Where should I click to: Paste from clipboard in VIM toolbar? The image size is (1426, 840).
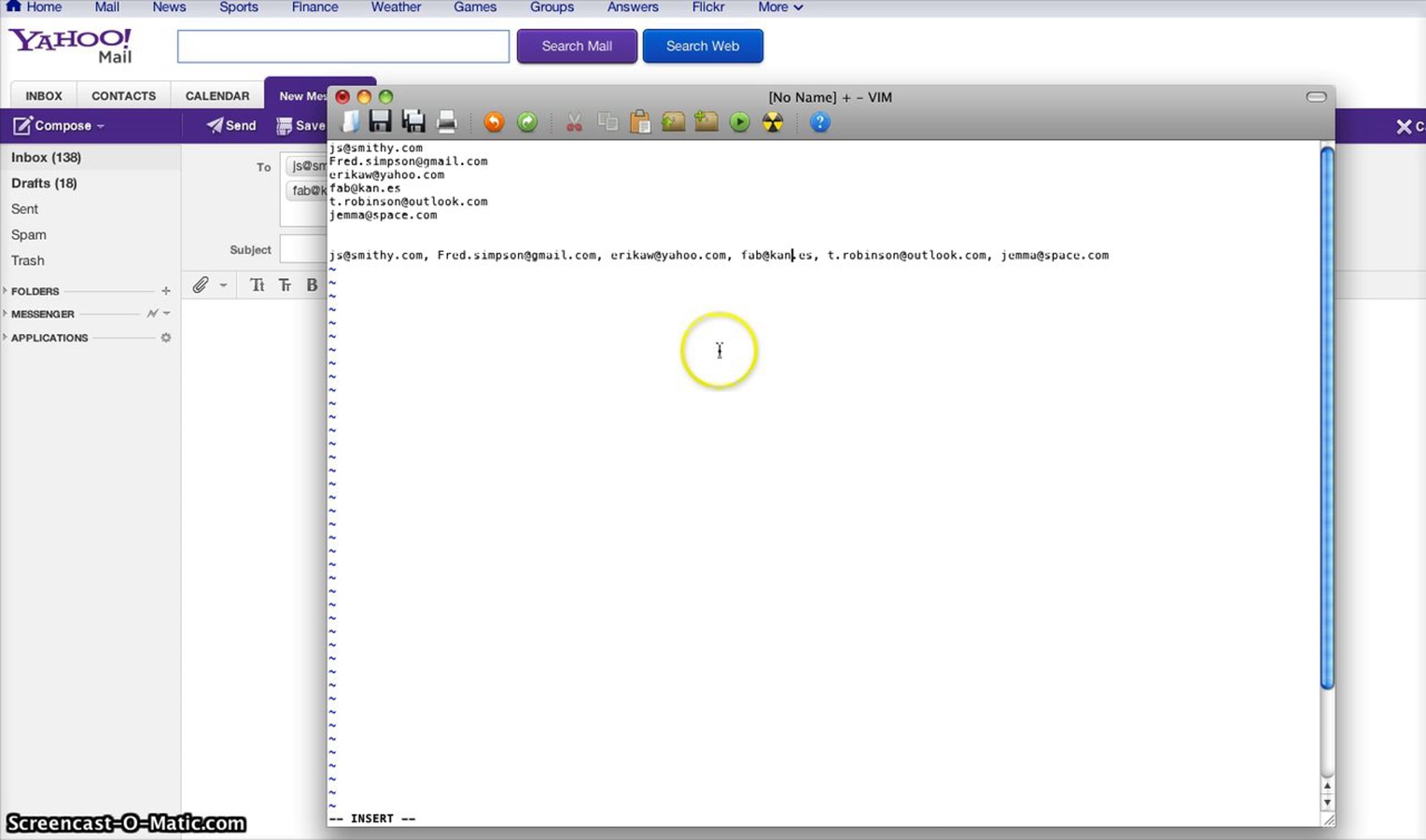tap(640, 122)
